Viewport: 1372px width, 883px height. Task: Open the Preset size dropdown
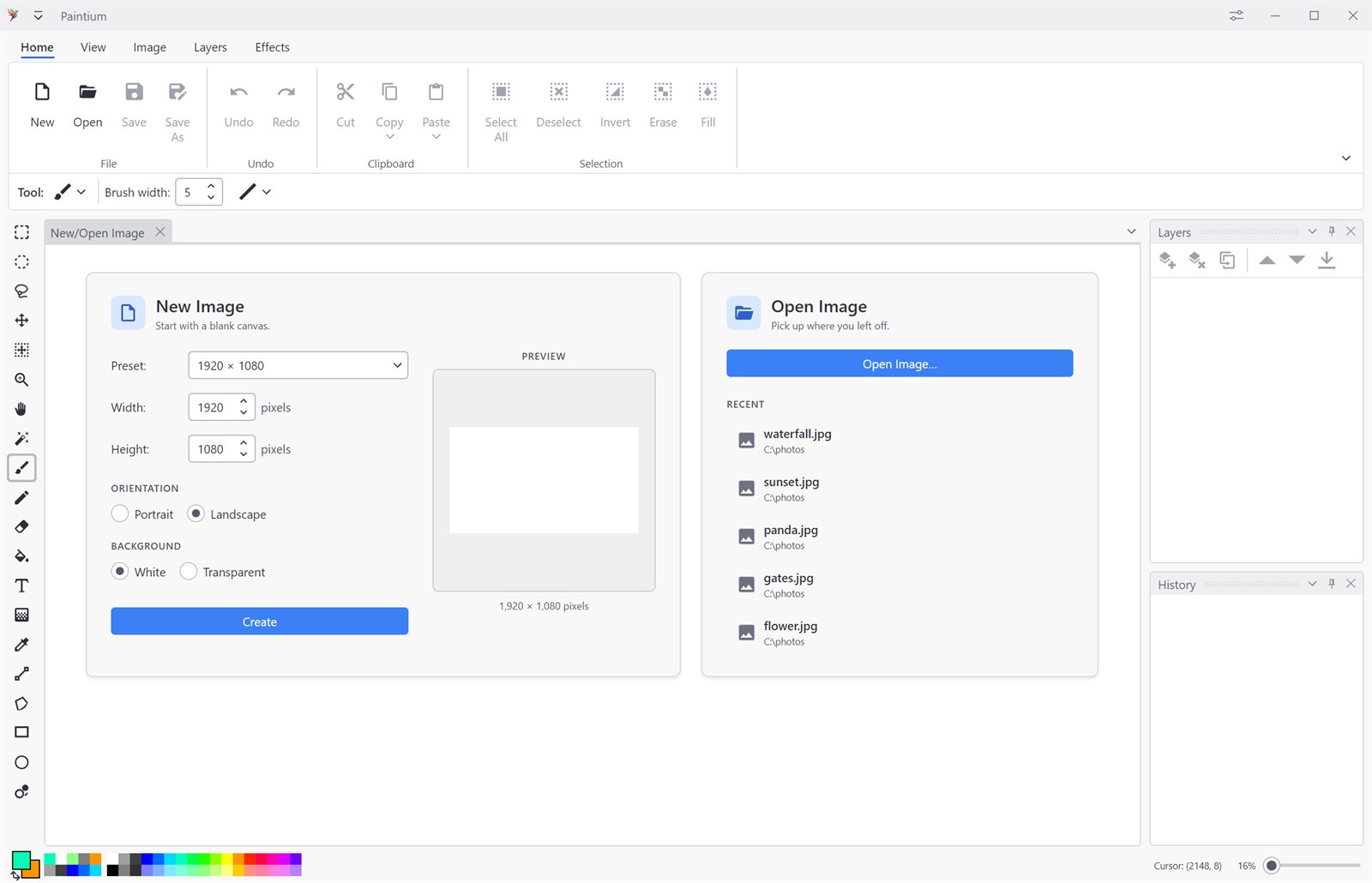[x=298, y=365]
